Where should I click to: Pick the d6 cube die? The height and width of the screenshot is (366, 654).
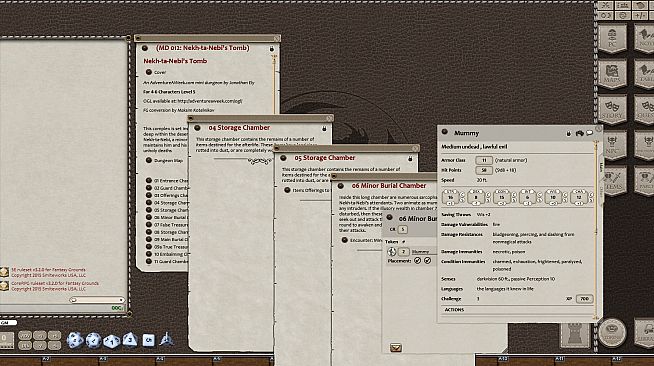148,340
